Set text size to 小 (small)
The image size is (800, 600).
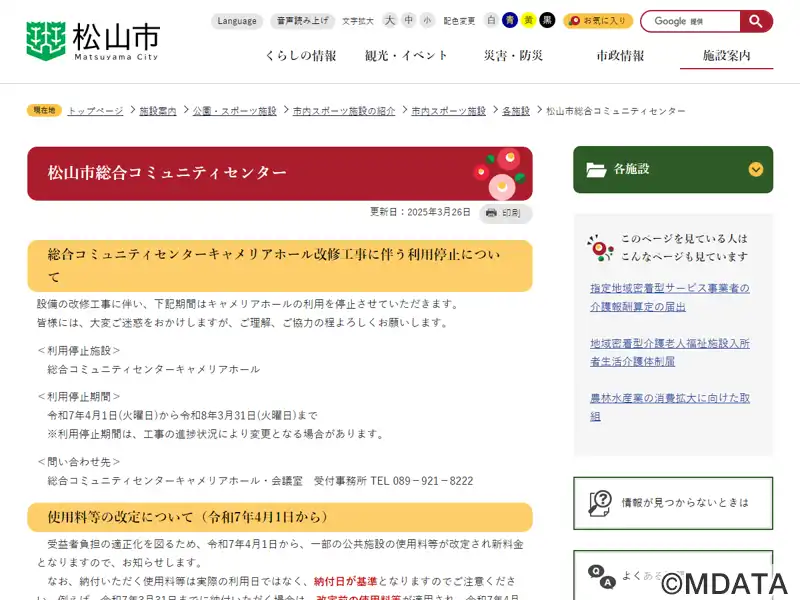(x=427, y=20)
